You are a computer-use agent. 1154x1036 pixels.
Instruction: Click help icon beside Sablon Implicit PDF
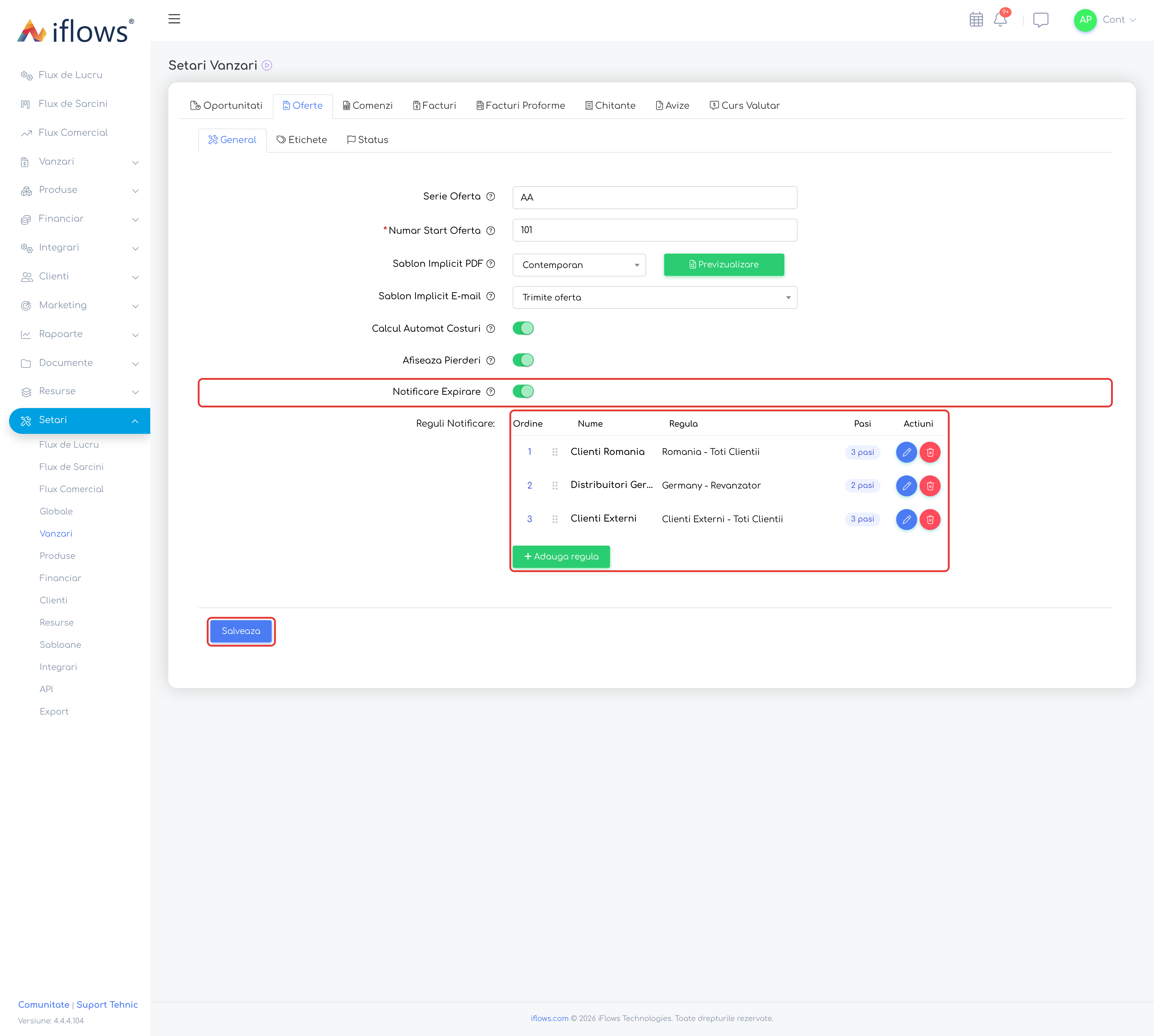(491, 264)
